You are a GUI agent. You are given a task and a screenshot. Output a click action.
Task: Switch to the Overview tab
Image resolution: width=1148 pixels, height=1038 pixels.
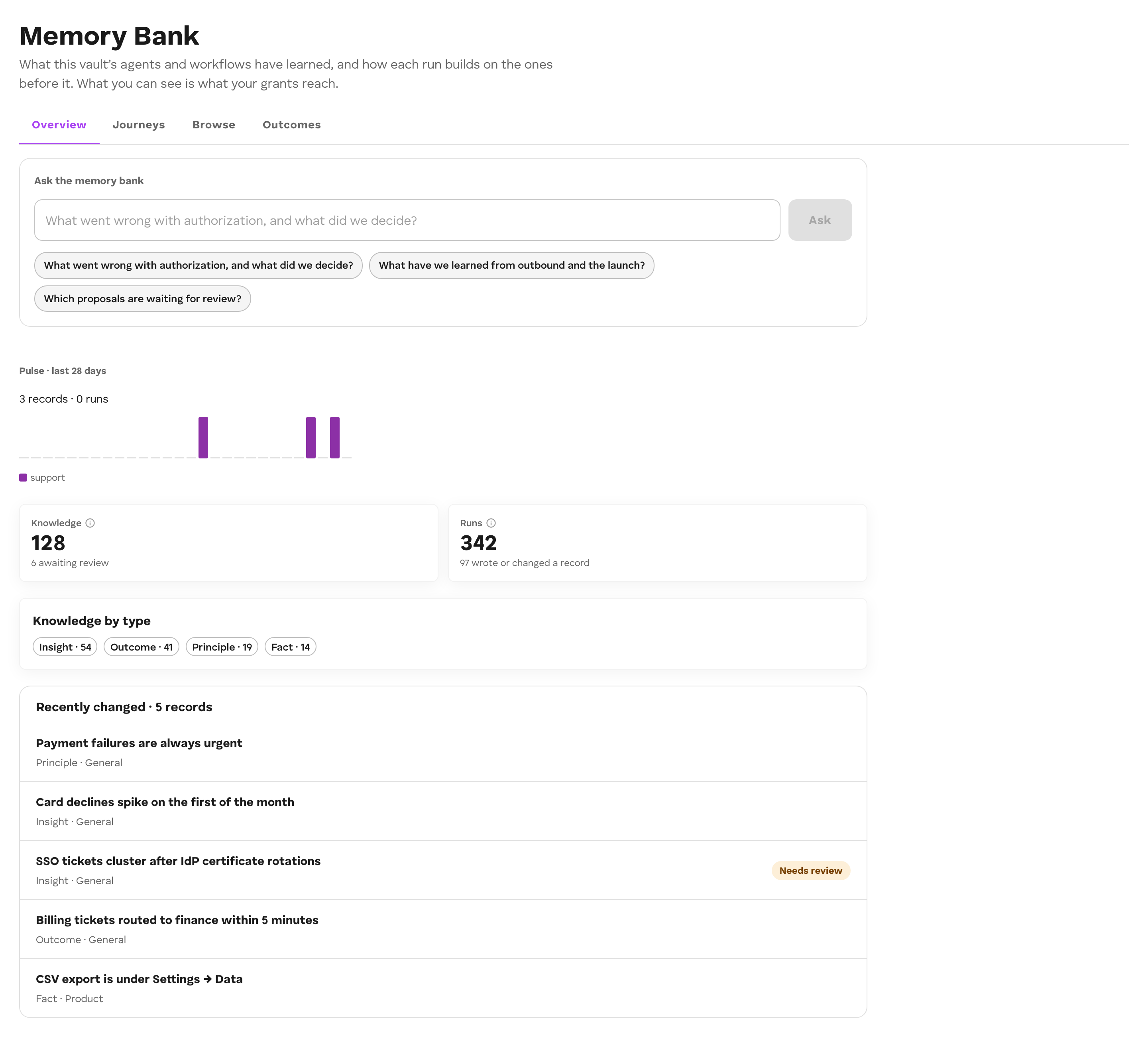[x=59, y=125]
